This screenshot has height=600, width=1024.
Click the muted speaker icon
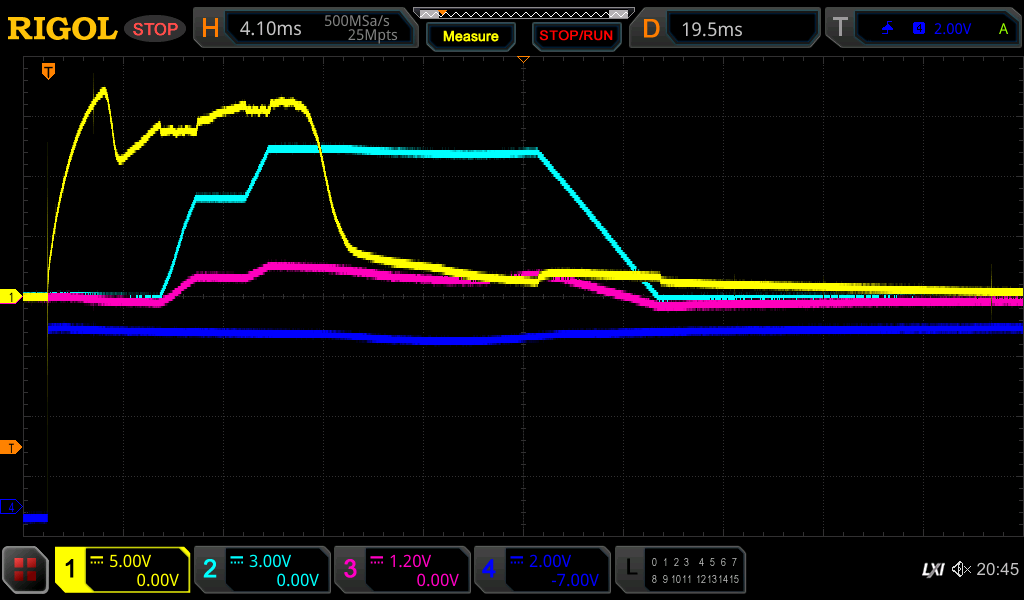tap(961, 569)
